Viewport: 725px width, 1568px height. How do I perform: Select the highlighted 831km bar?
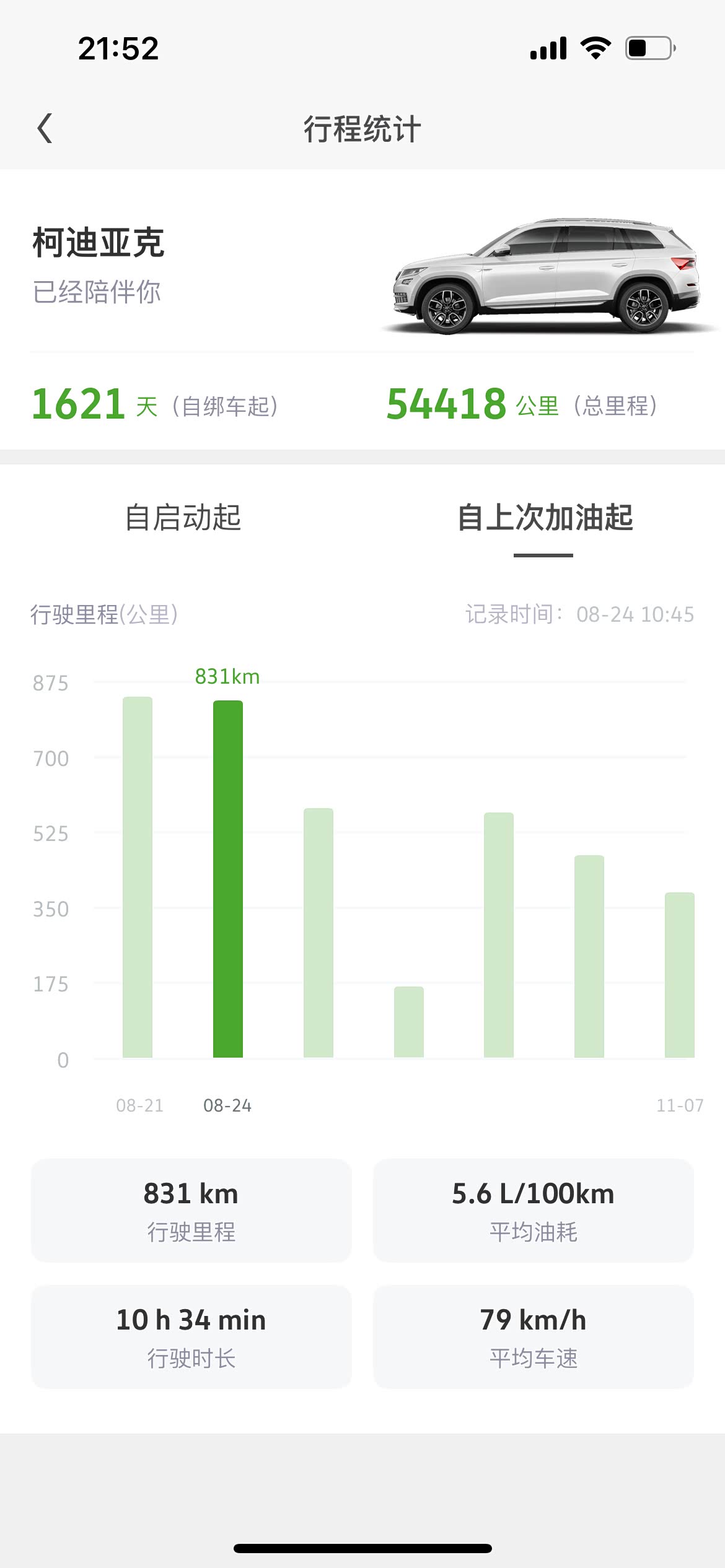click(x=228, y=879)
